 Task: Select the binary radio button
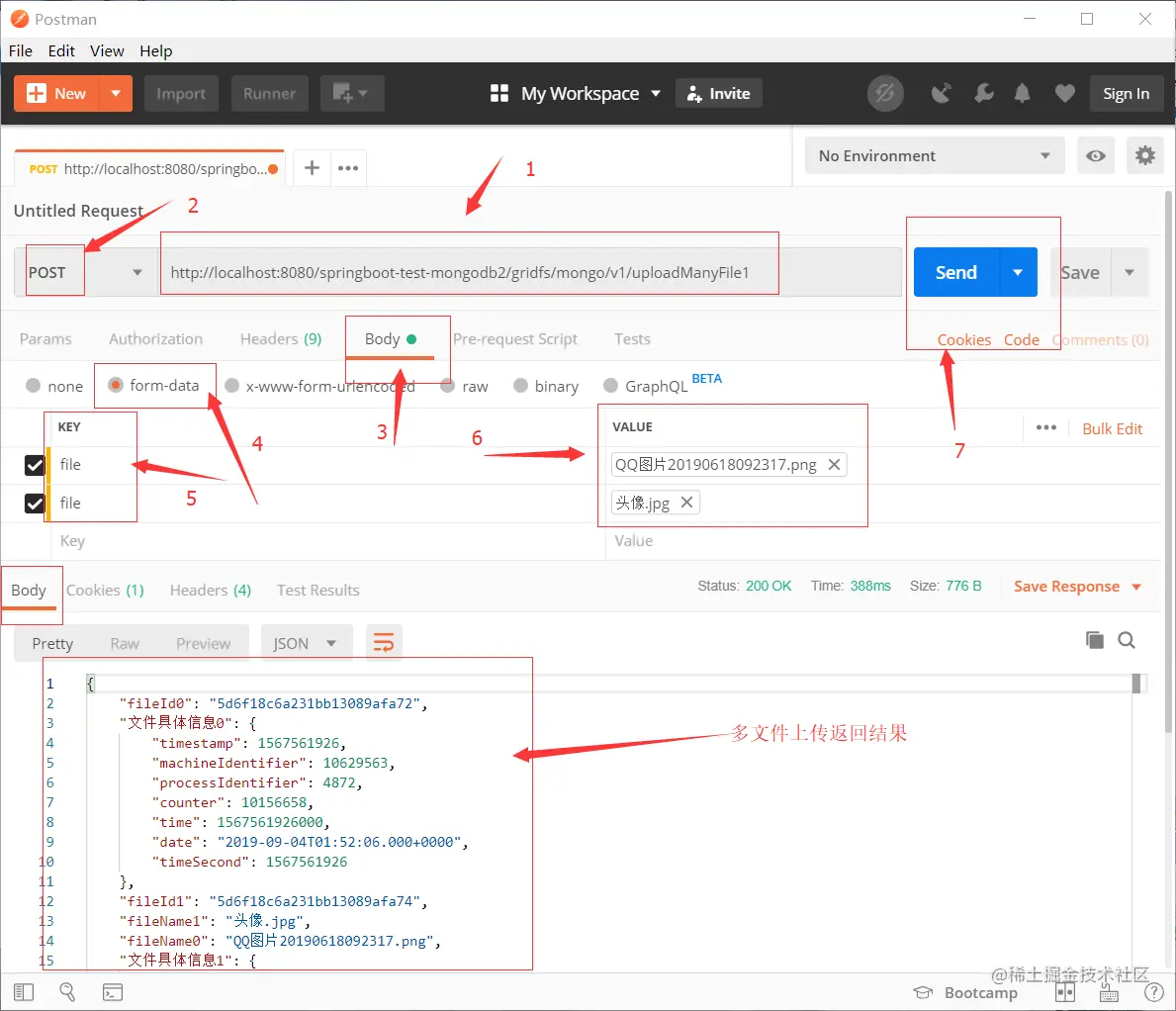coord(520,386)
